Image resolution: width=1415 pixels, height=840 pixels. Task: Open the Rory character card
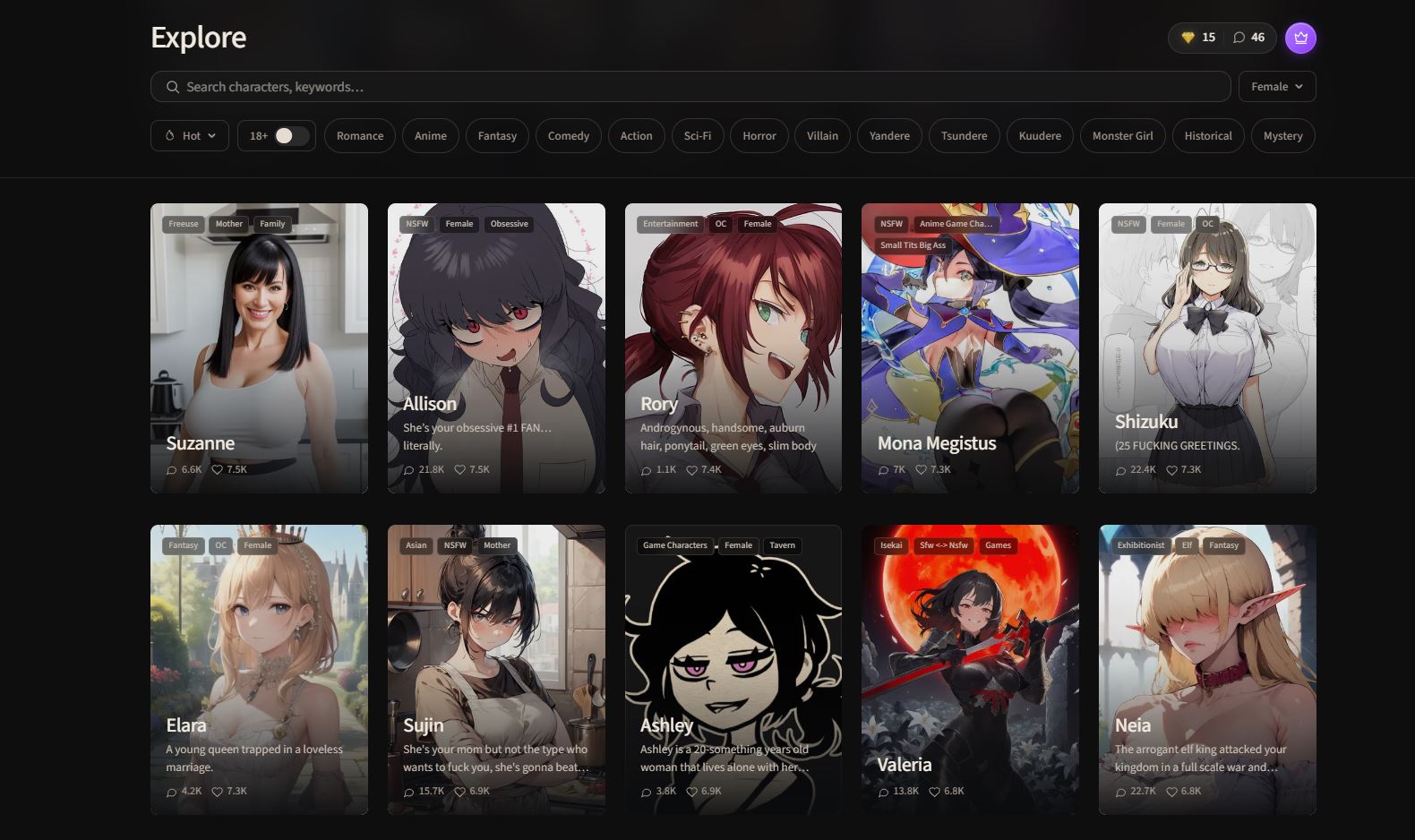[x=733, y=348]
